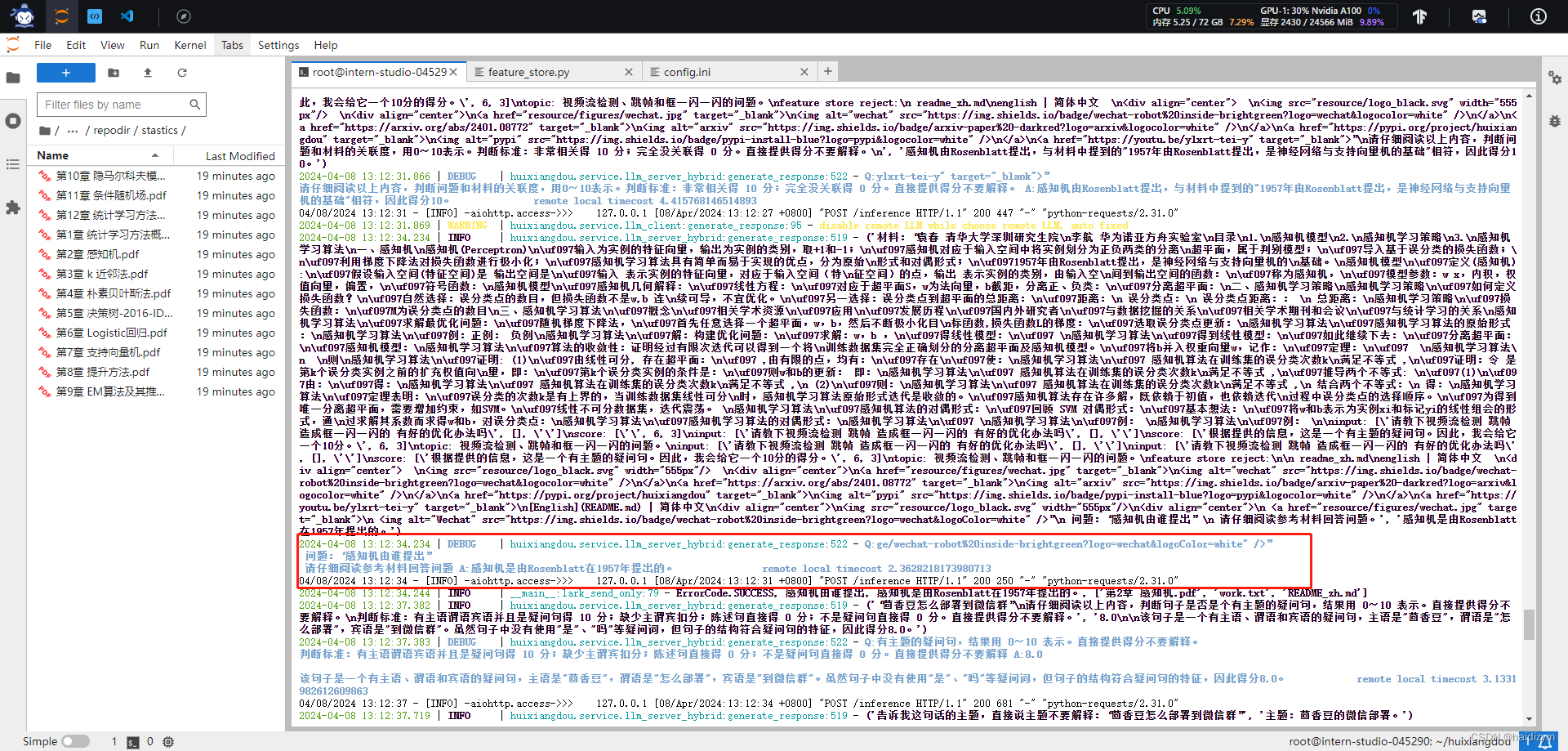Open the Help menu
This screenshot has width=1568, height=751.
(x=326, y=45)
